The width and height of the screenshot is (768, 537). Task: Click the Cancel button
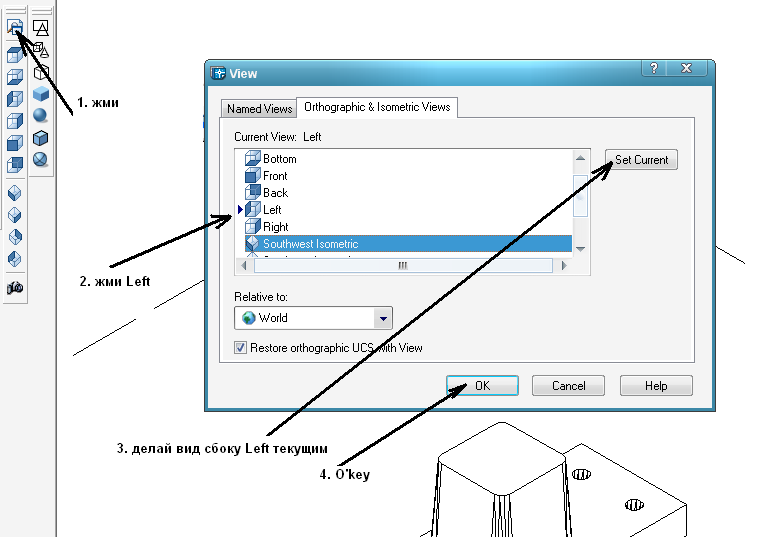point(568,386)
